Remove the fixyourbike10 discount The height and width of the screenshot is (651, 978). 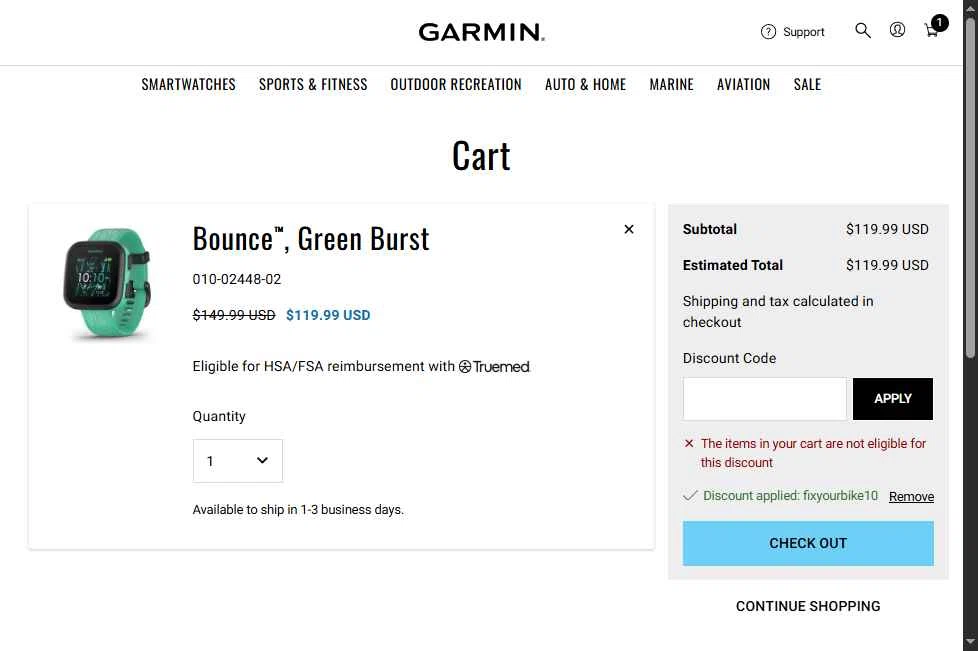[x=911, y=496]
